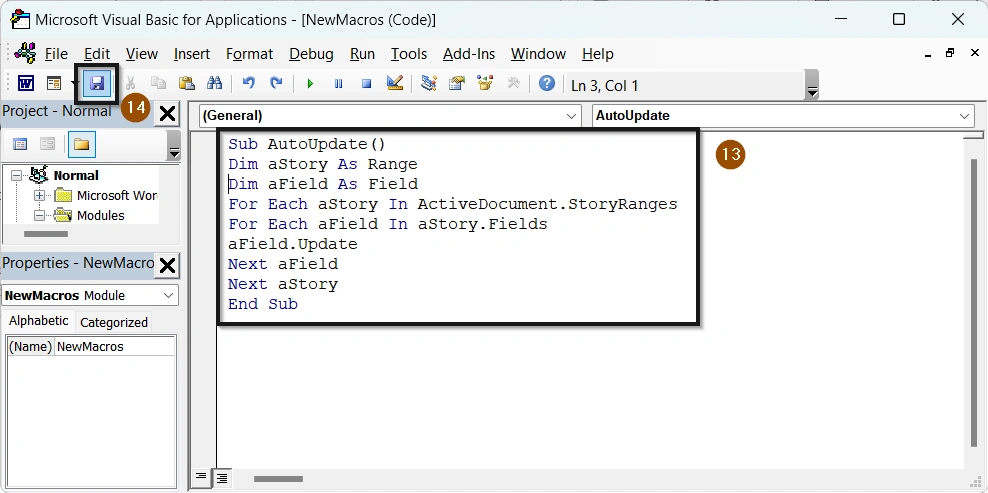This screenshot has width=988, height=493.
Task: Open the Properties Window icon
Action: tap(457, 83)
